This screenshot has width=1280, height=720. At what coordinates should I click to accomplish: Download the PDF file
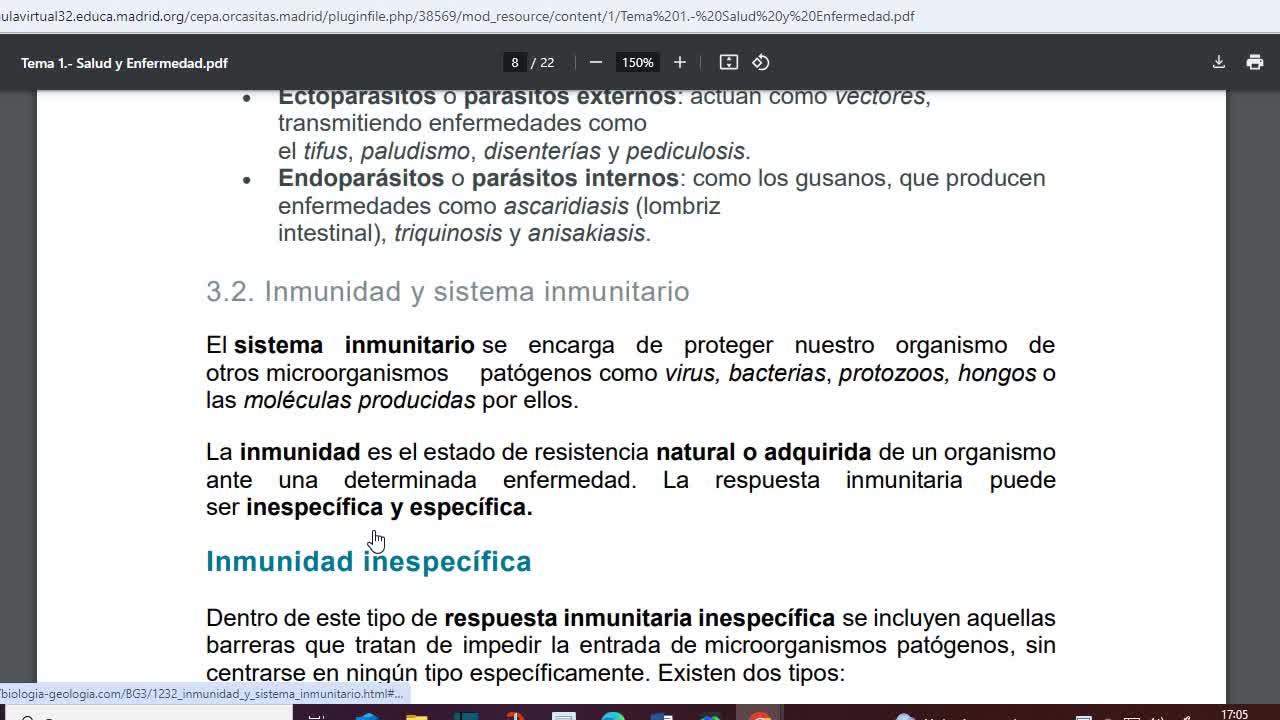(x=1219, y=62)
